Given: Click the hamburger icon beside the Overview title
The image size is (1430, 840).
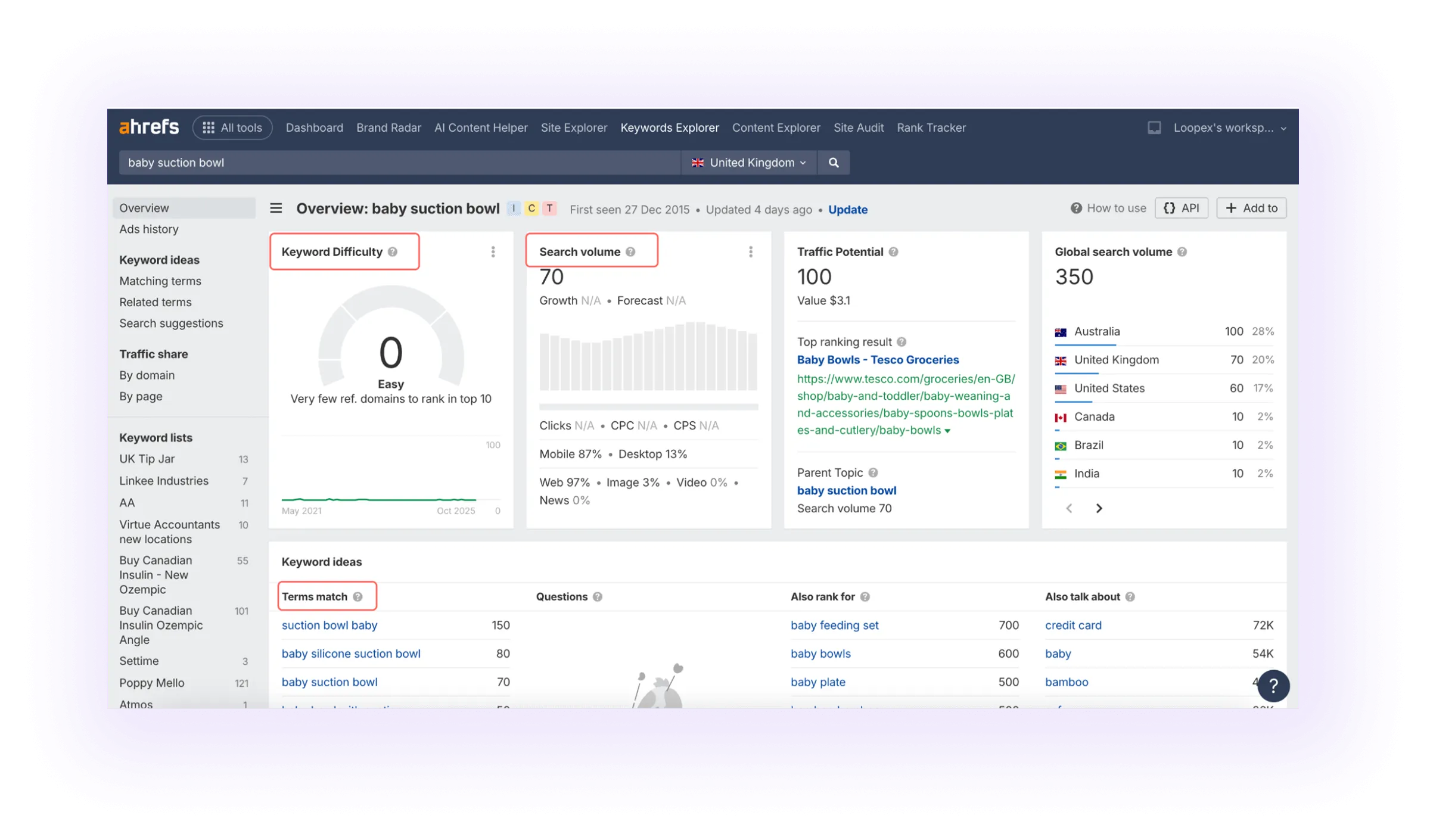Looking at the screenshot, I should [x=276, y=209].
